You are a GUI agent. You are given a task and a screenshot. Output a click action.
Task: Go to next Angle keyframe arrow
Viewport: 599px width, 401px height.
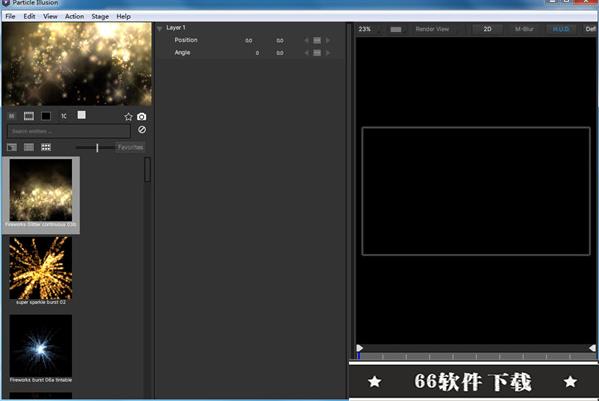(328, 53)
